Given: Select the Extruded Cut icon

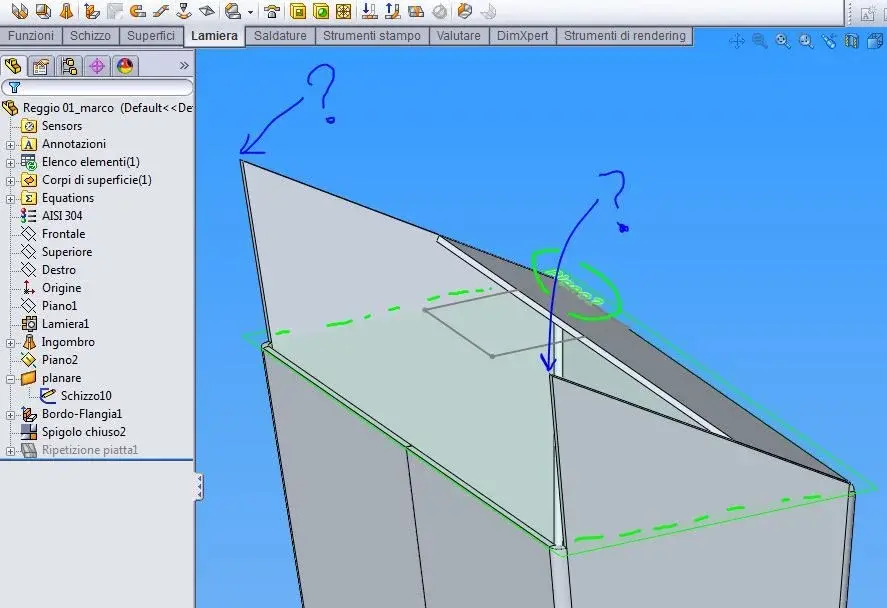Looking at the screenshot, I should [x=298, y=11].
